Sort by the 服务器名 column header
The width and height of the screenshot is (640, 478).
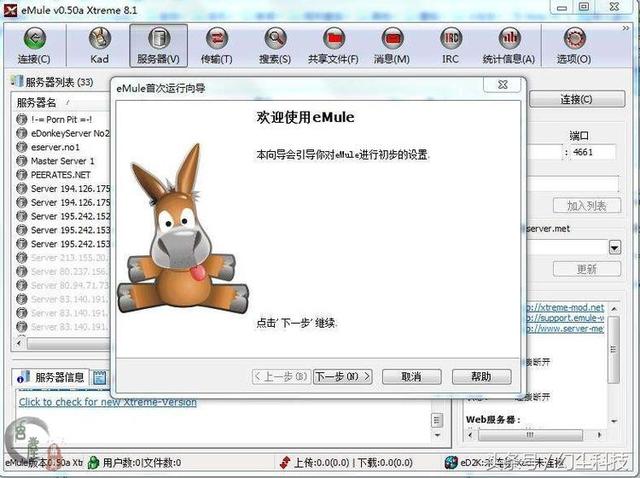[37, 102]
